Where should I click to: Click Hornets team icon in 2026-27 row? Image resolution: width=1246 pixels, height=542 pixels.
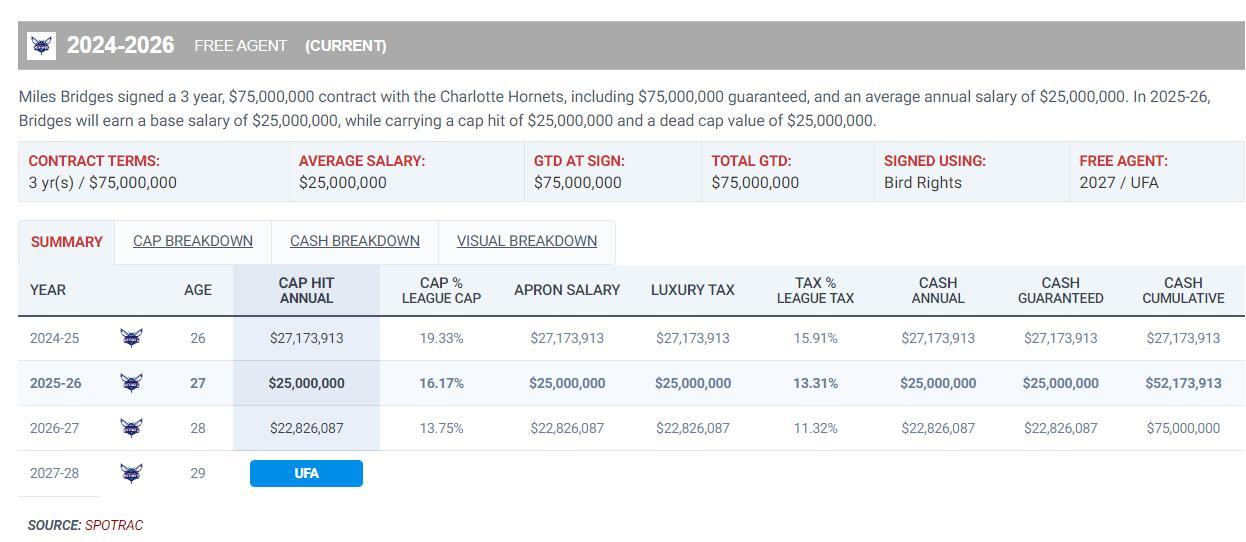pos(130,428)
